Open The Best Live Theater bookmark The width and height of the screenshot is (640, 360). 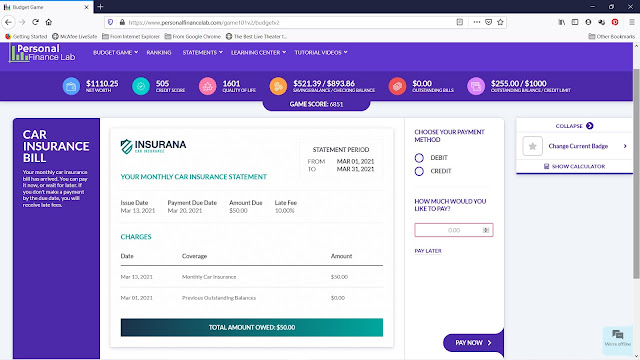pyautogui.click(x=256, y=36)
